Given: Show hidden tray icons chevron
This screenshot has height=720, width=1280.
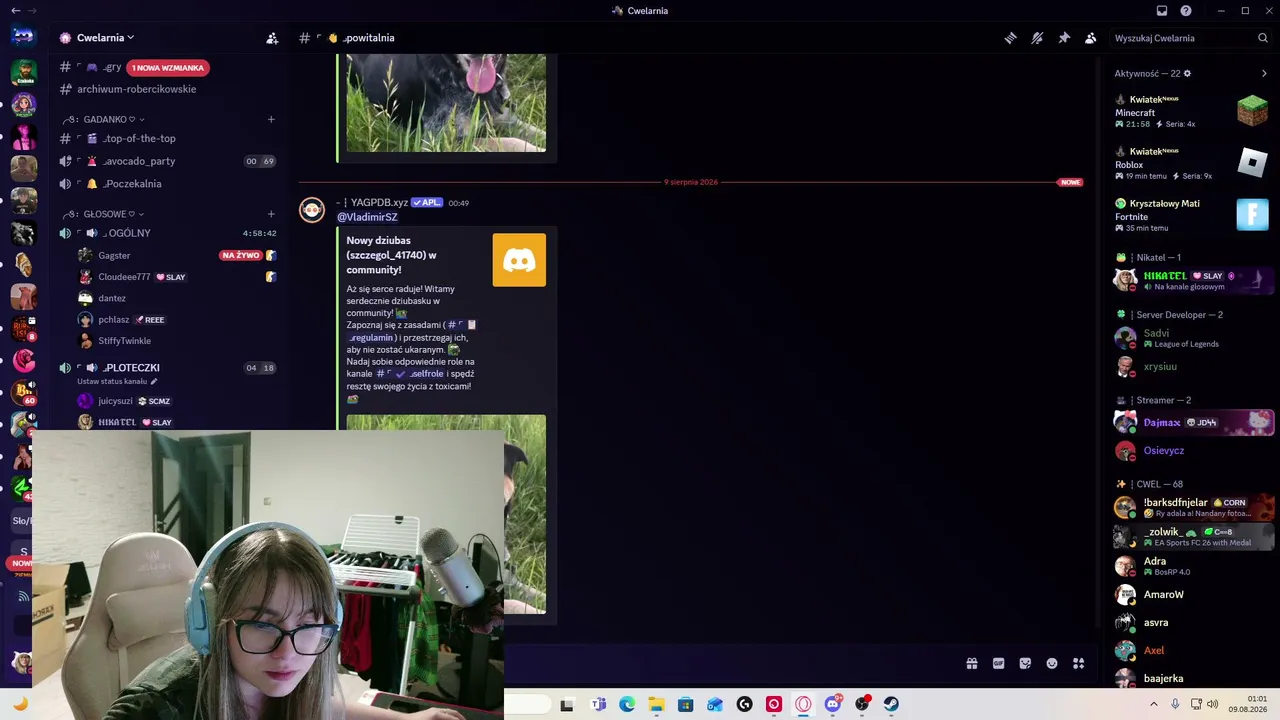Looking at the screenshot, I should 1153,704.
